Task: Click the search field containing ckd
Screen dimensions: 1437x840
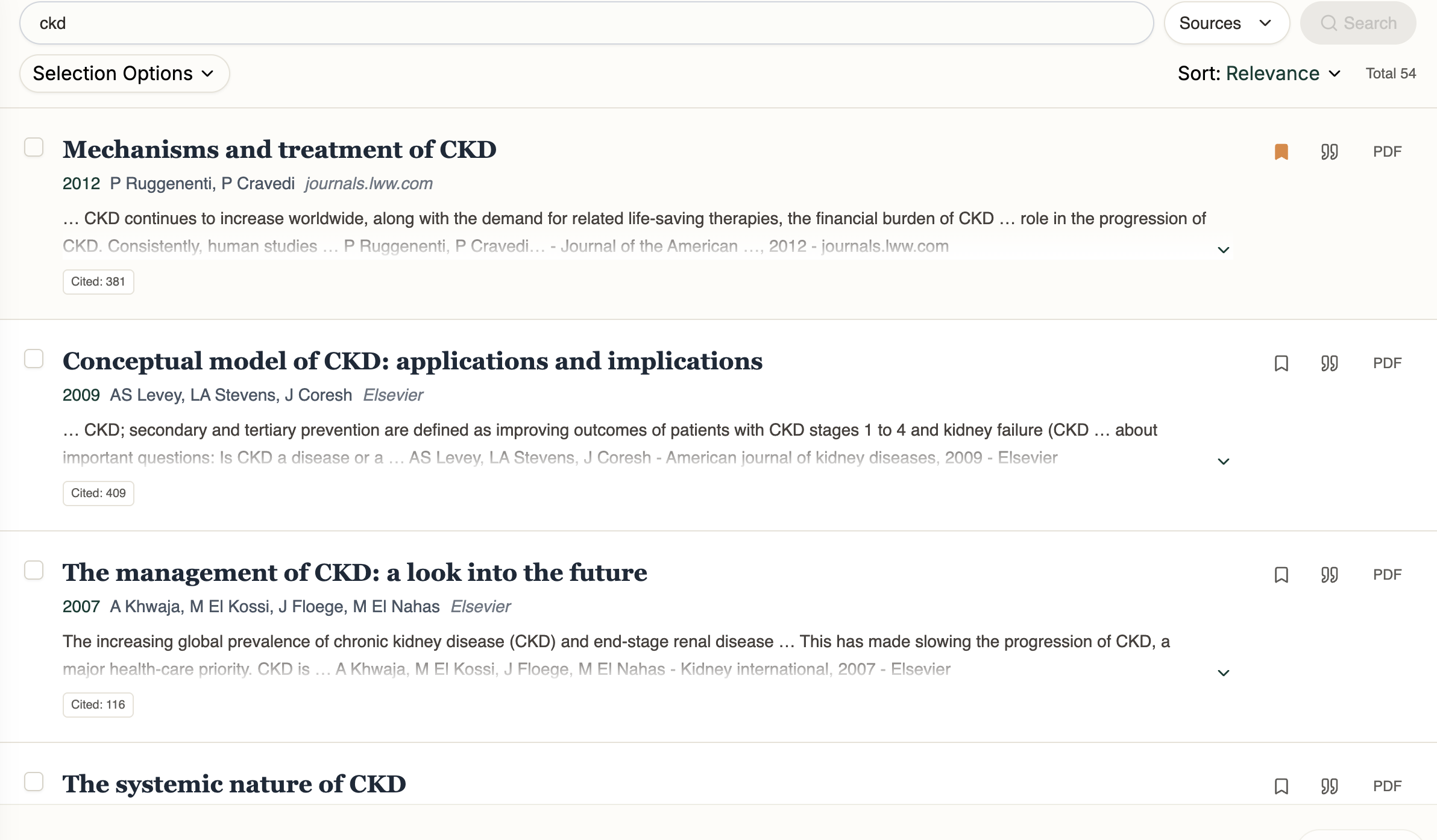Action: click(x=585, y=23)
